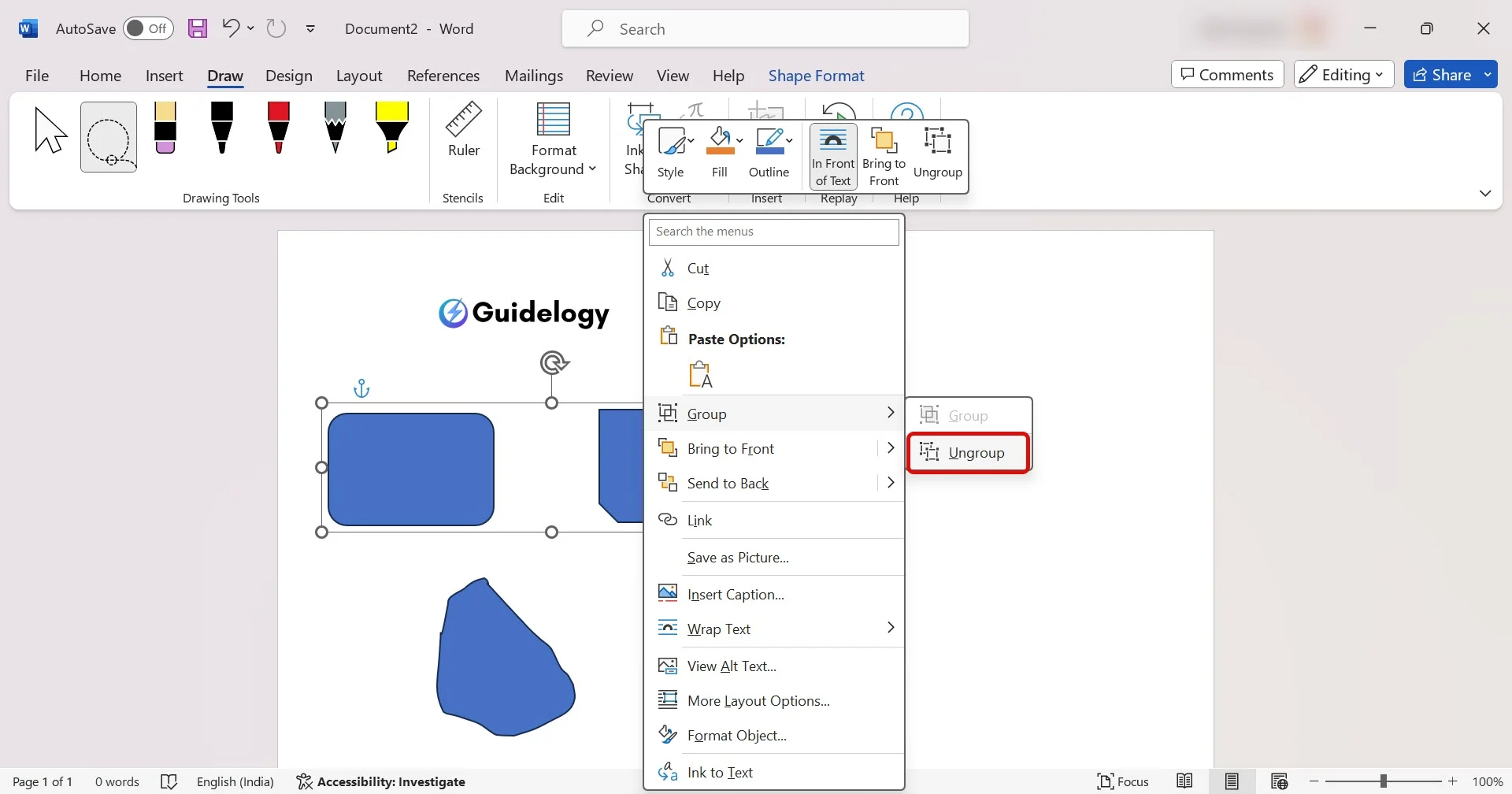Select the arrow cursor drawing tool
Screen dimensions: 1512x794
51,131
